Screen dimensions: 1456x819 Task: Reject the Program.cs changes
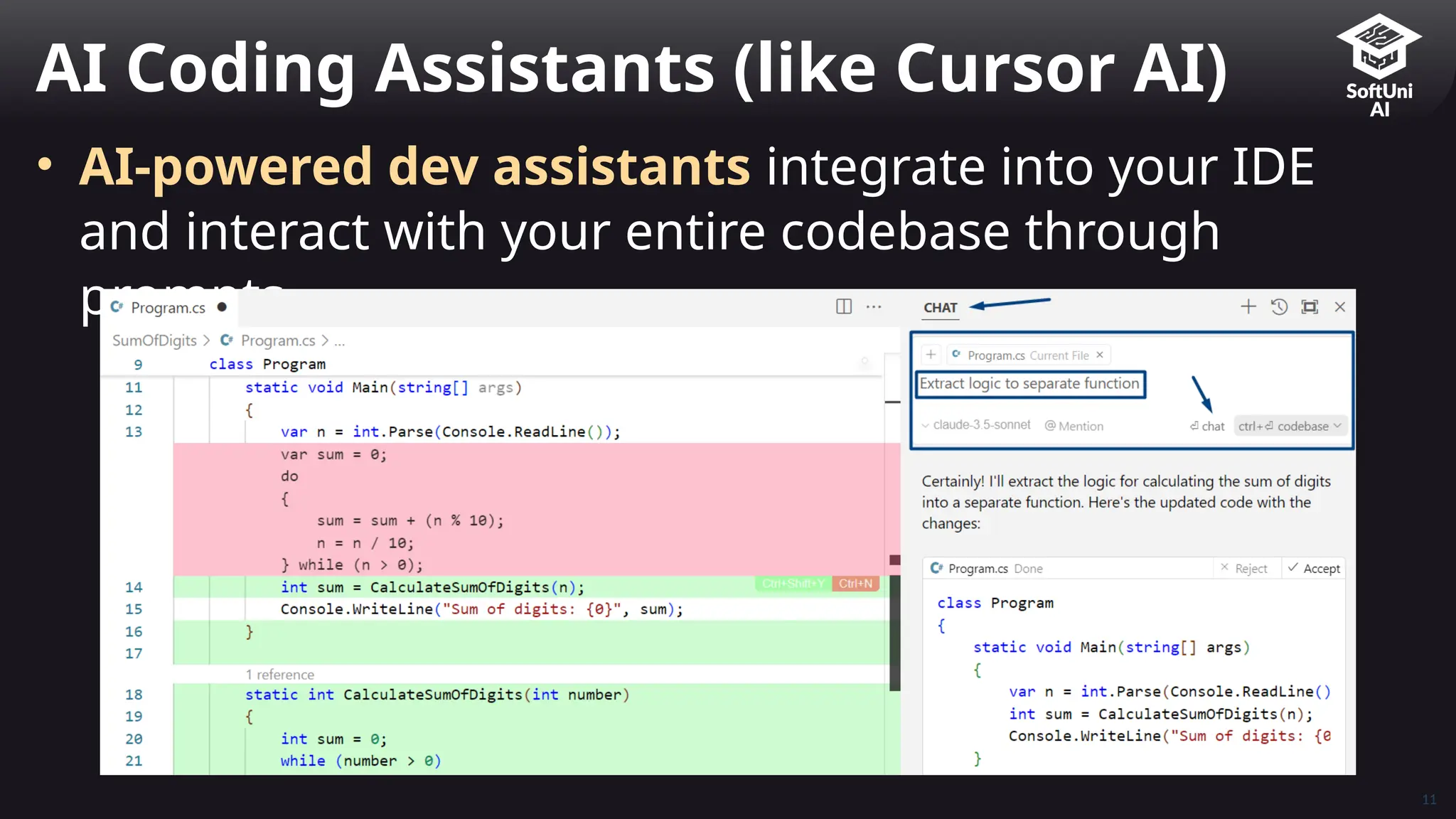[1244, 568]
